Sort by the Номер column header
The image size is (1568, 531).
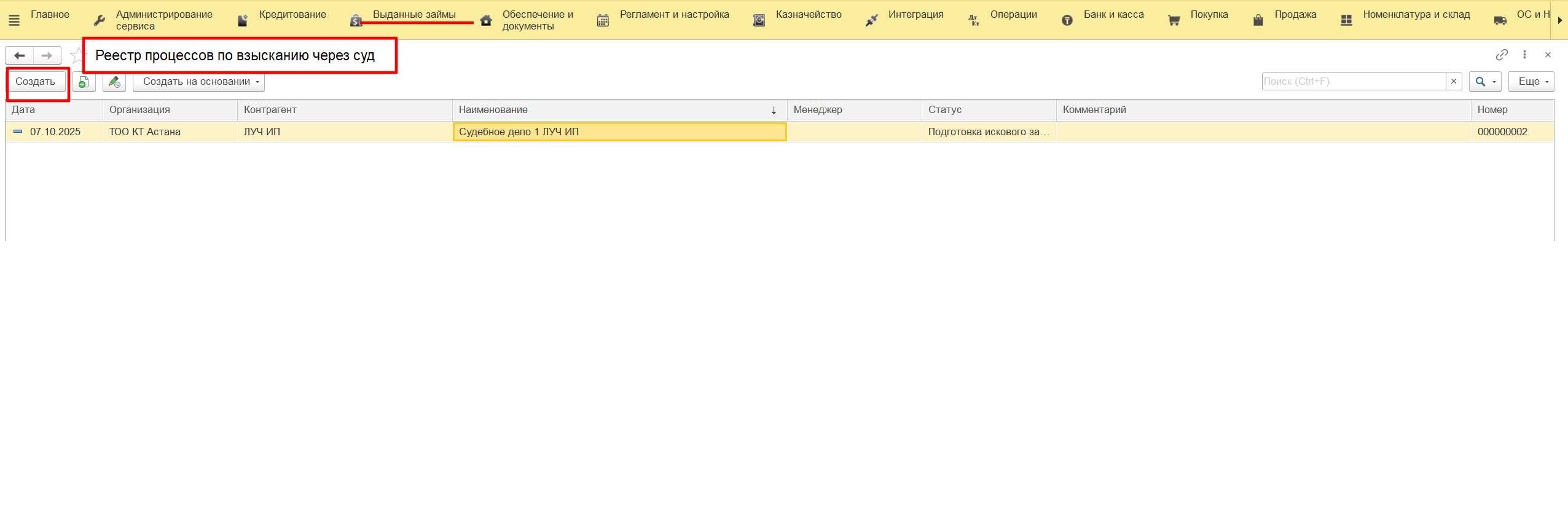pyautogui.click(x=1513, y=110)
